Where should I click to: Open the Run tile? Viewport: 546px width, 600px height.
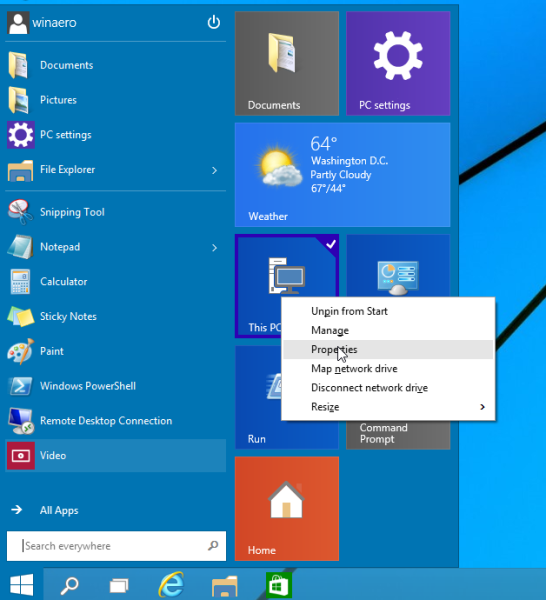click(x=258, y=397)
